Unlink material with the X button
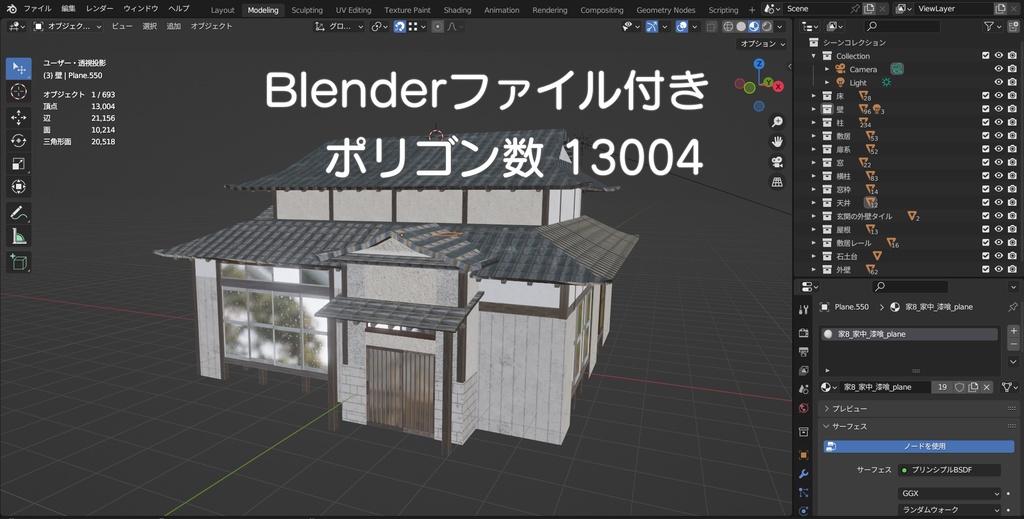 (987, 387)
